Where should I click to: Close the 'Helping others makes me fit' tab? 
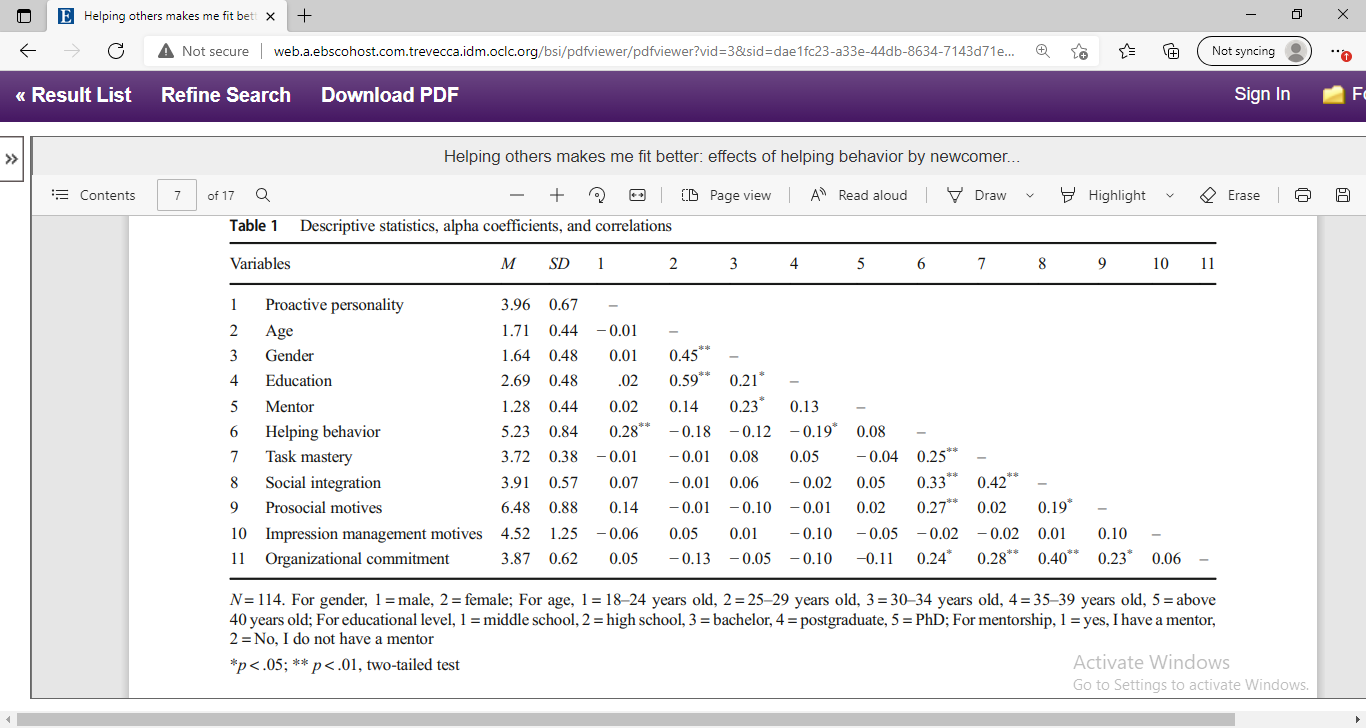270,16
